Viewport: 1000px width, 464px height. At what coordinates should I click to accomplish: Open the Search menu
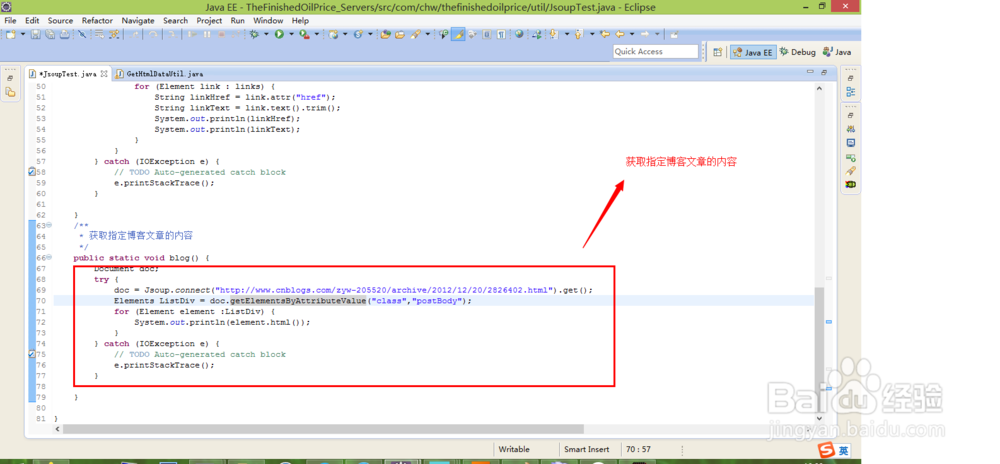(x=175, y=20)
